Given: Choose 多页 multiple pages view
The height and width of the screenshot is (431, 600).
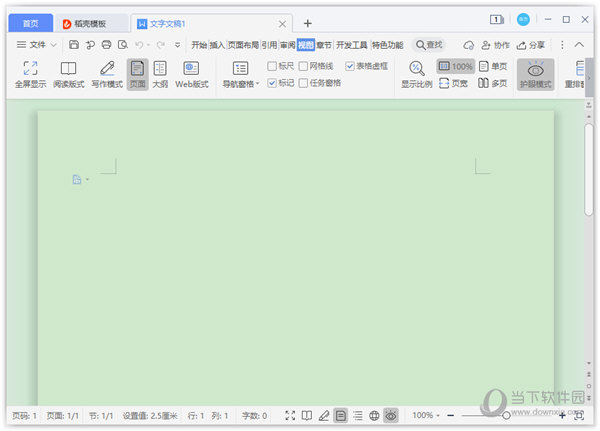Looking at the screenshot, I should coord(493,83).
